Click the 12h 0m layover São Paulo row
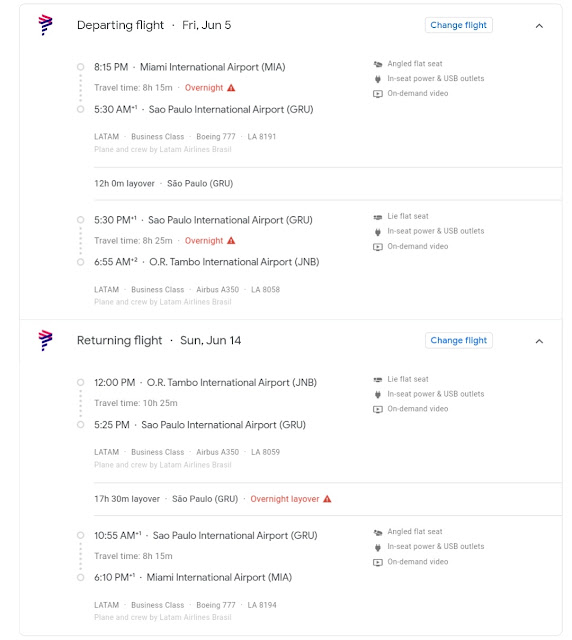 327,184
